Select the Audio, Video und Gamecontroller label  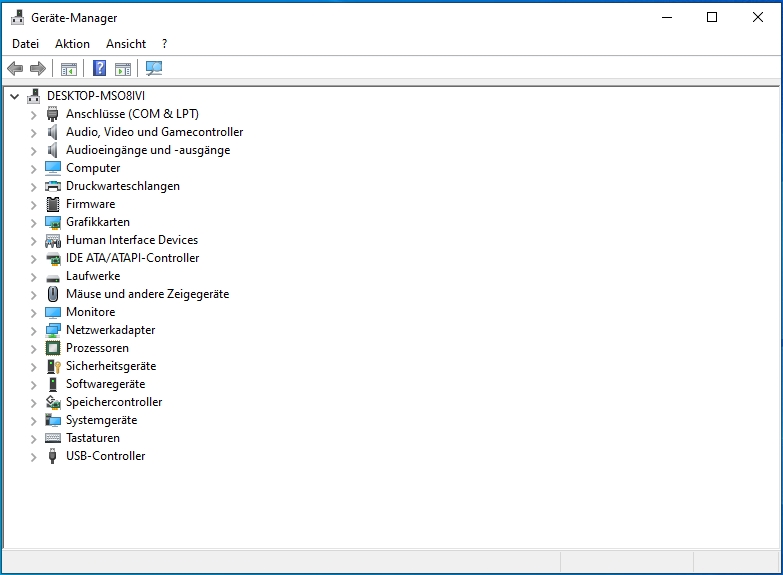[x=154, y=132]
